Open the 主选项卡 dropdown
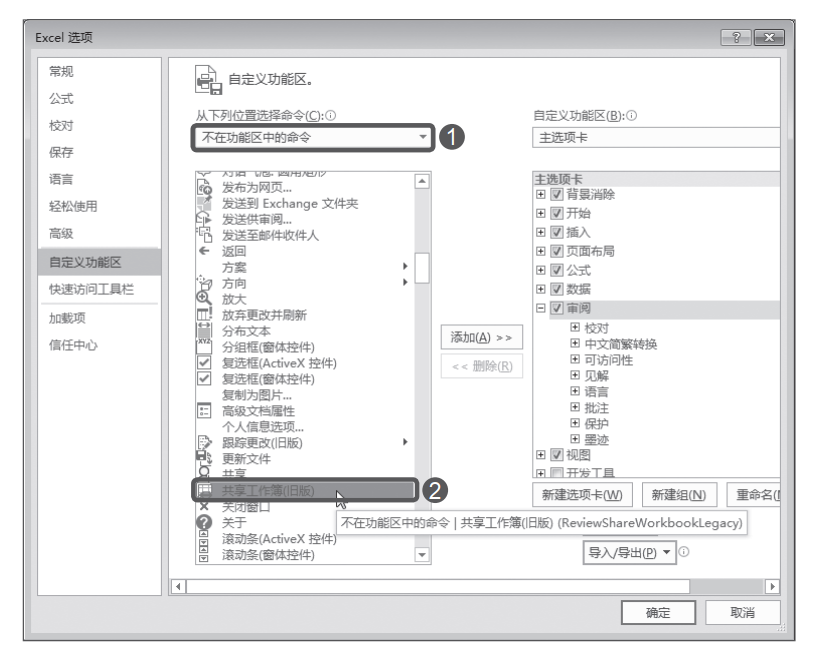817x661 pixels. coord(657,138)
